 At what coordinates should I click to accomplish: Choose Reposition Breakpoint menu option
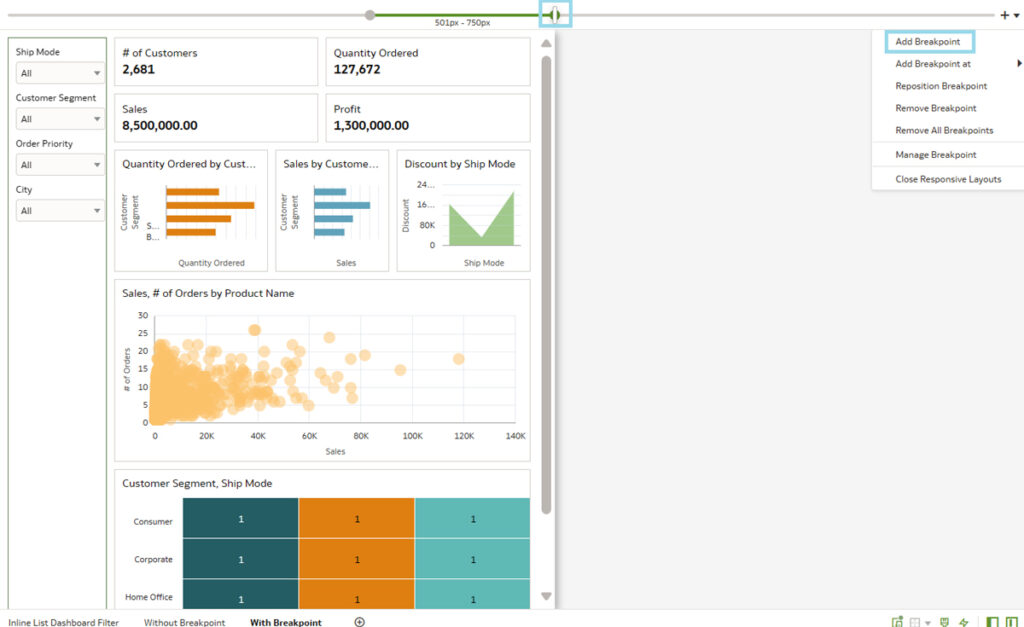tap(941, 86)
